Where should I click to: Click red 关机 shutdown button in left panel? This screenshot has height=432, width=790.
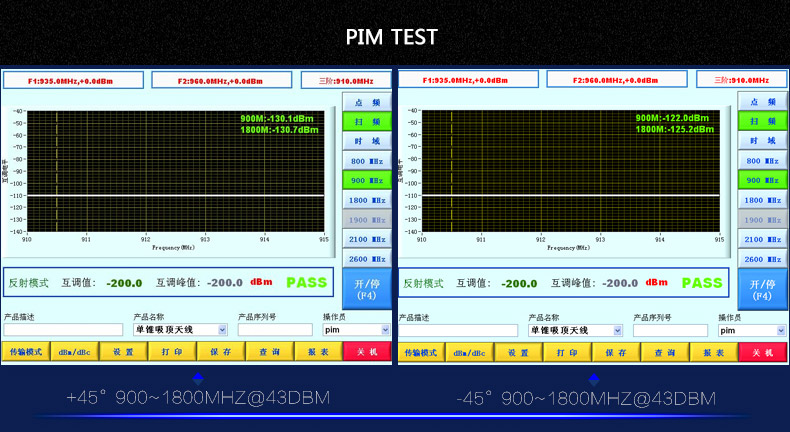[x=367, y=352]
